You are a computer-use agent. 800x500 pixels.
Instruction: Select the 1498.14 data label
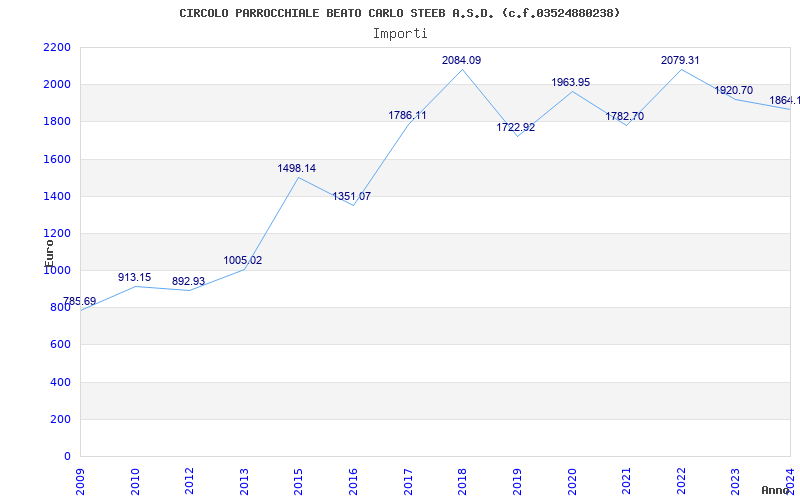pyautogui.click(x=297, y=168)
